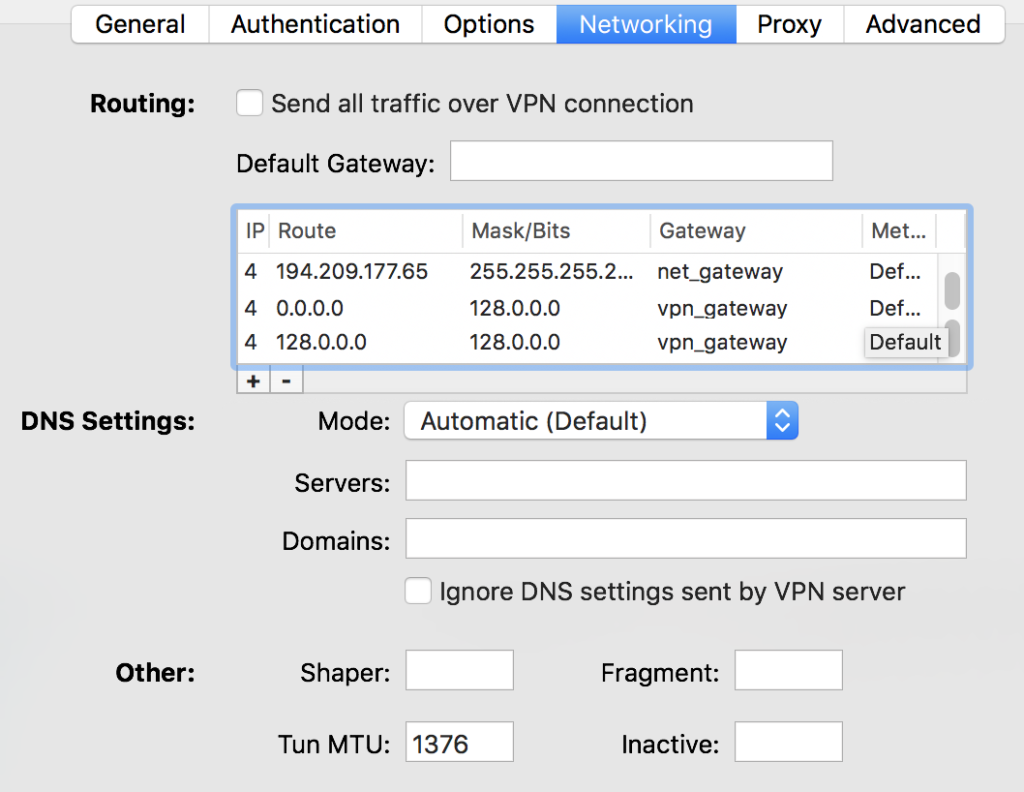Click the Default metric dropdown cell
This screenshot has width=1024, height=792.
[905, 342]
